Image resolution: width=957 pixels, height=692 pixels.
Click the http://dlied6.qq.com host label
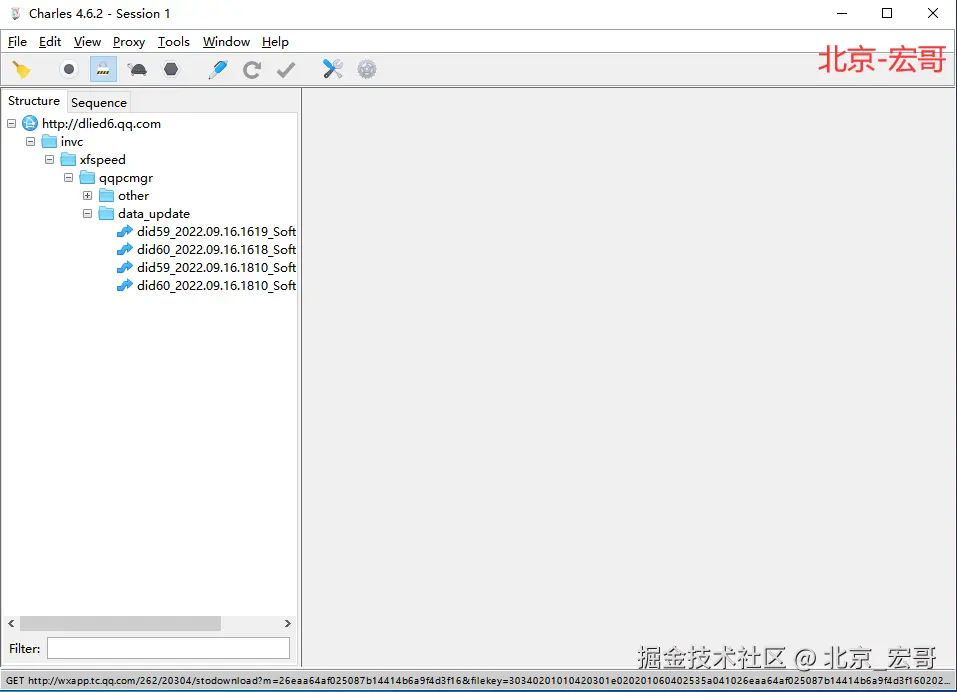point(101,124)
